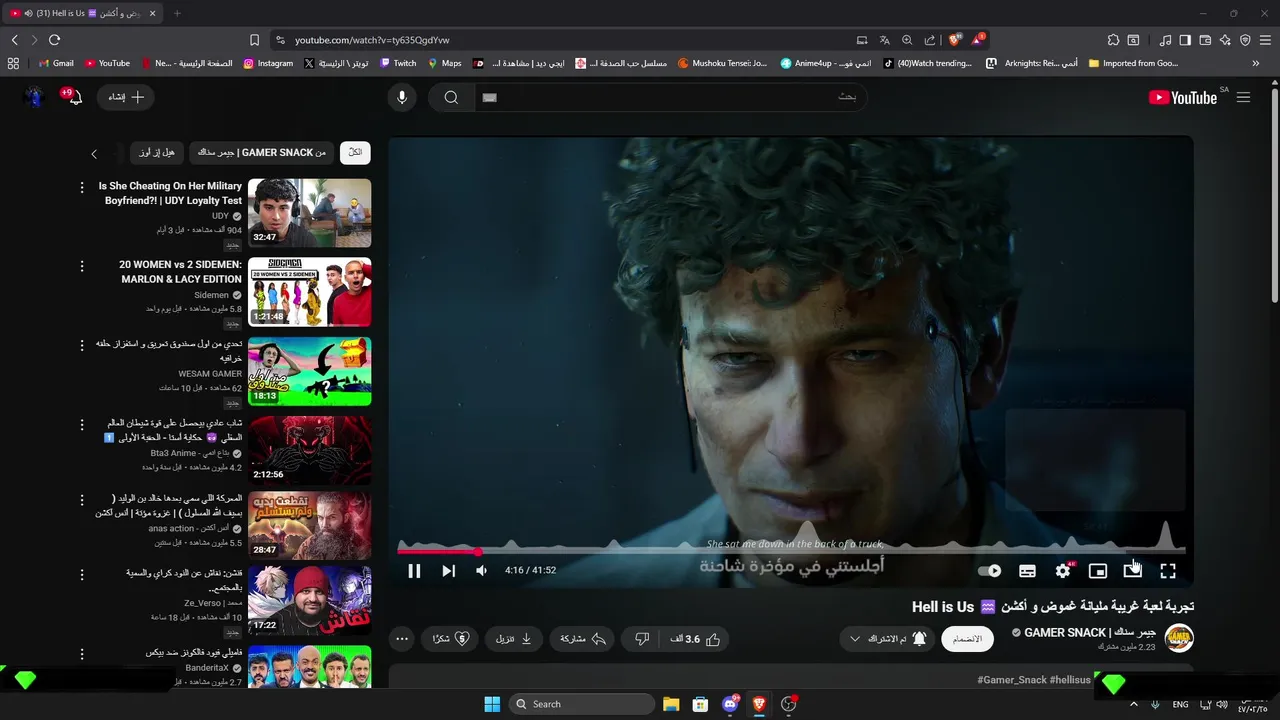Click the #Gamer_Snack hashtag
Screen dimensions: 1280x720
[1012, 680]
